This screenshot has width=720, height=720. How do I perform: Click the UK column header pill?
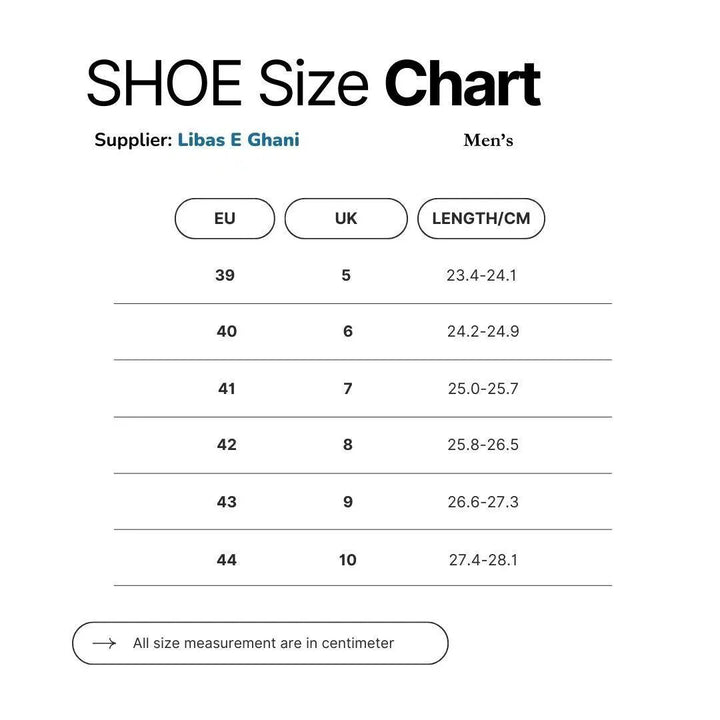click(x=346, y=219)
